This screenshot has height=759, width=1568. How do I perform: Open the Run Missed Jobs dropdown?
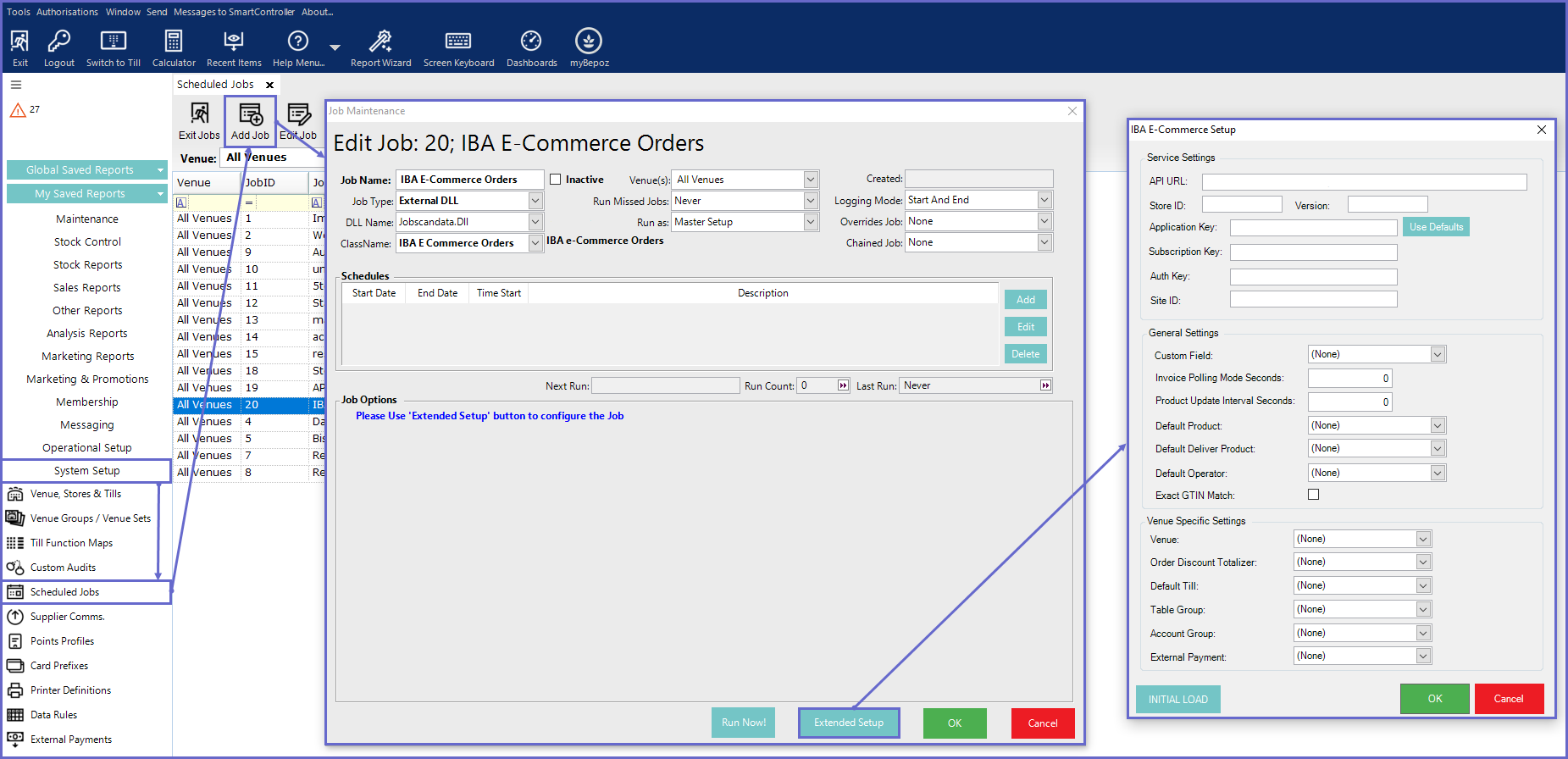[811, 201]
